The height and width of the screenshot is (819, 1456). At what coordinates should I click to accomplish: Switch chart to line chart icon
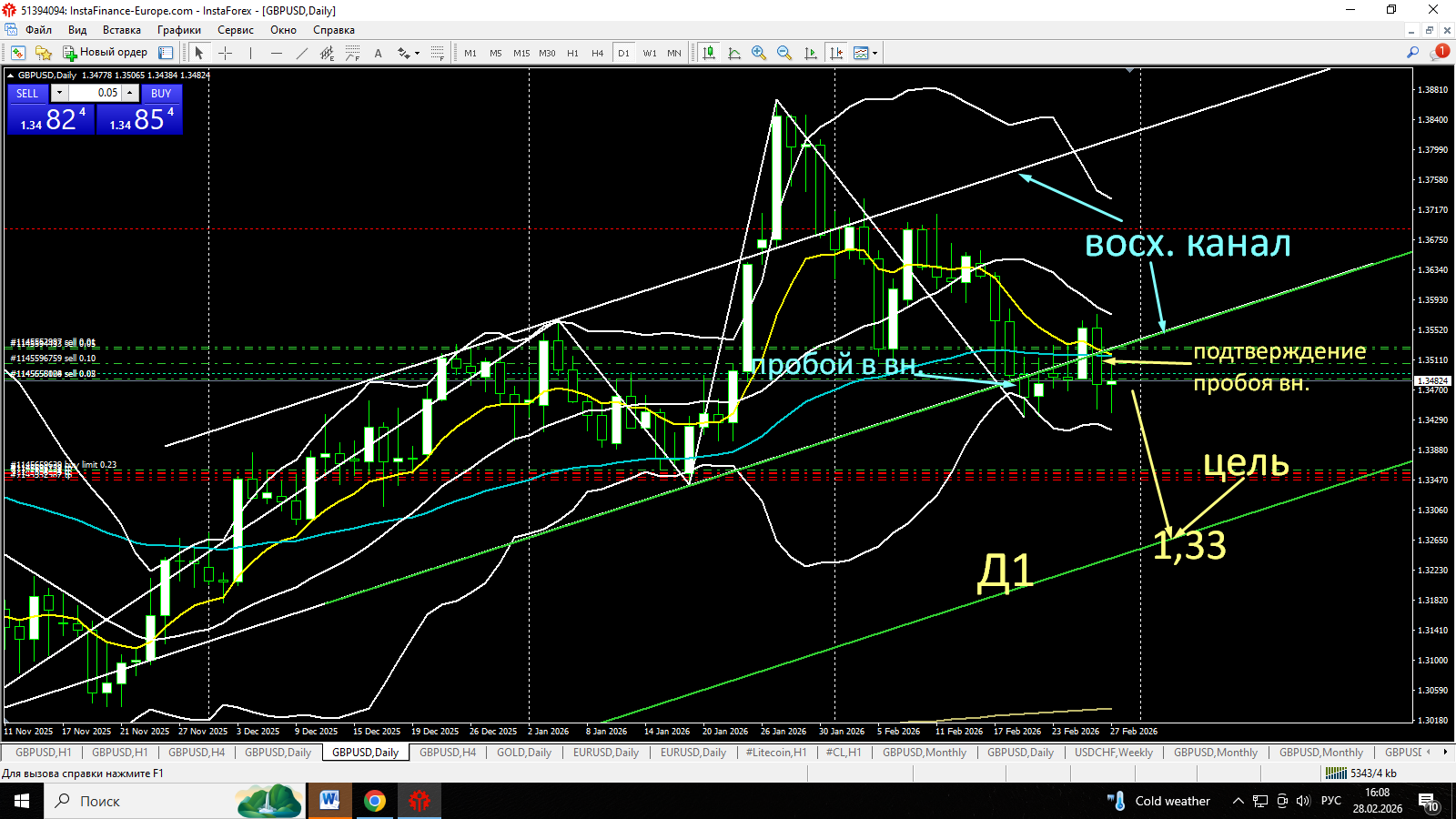tap(734, 53)
